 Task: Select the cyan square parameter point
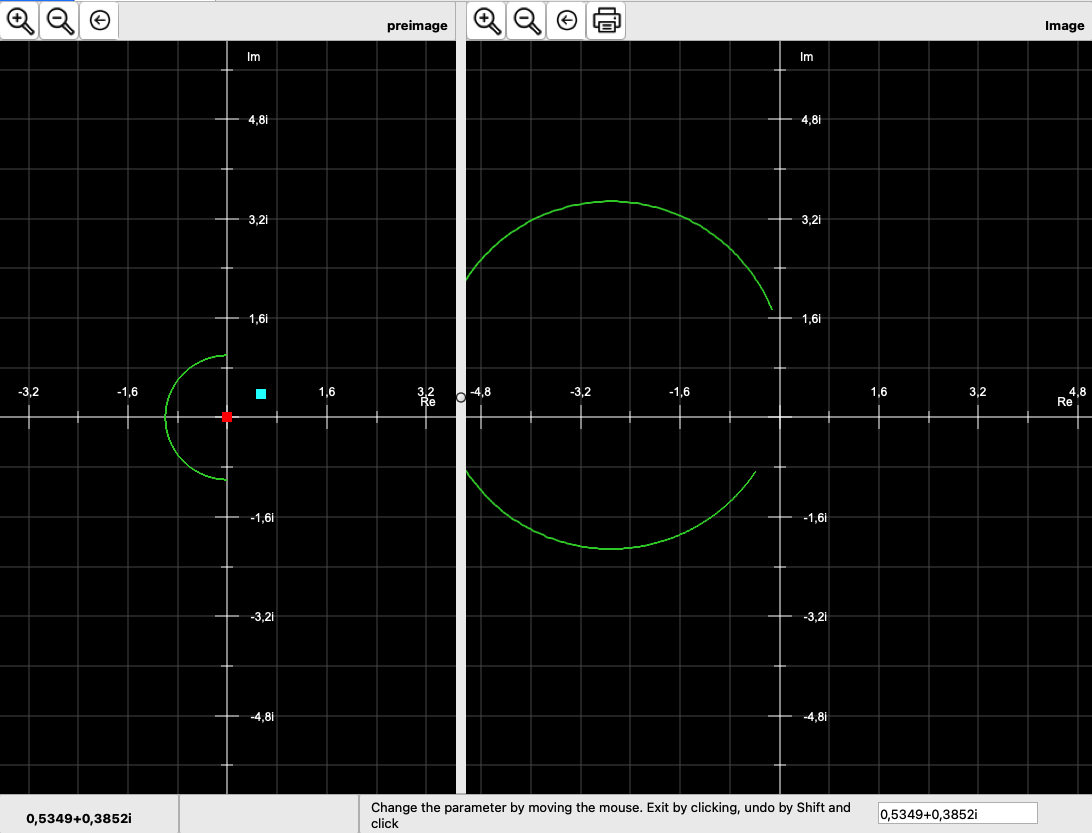tap(261, 394)
